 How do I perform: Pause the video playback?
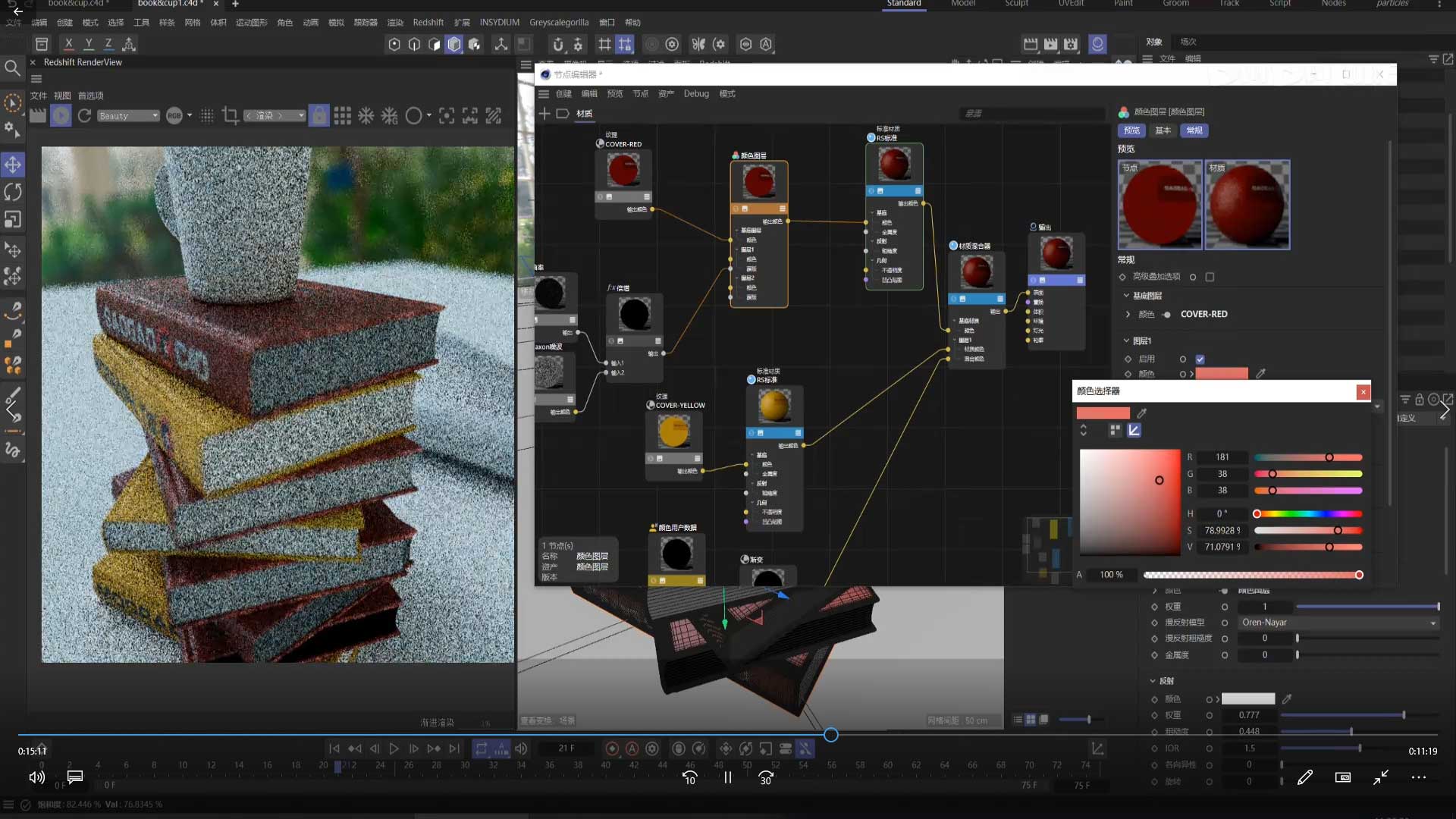tap(727, 777)
